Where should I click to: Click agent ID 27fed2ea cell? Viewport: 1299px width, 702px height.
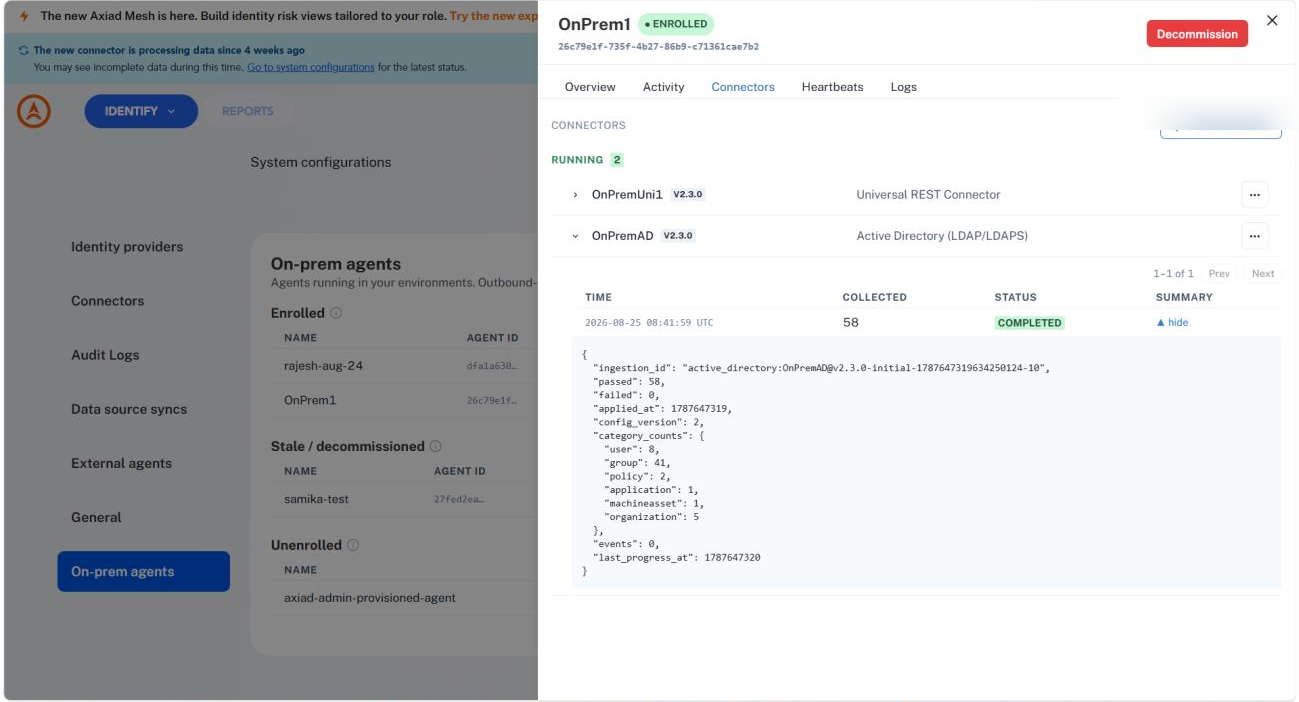(458, 499)
